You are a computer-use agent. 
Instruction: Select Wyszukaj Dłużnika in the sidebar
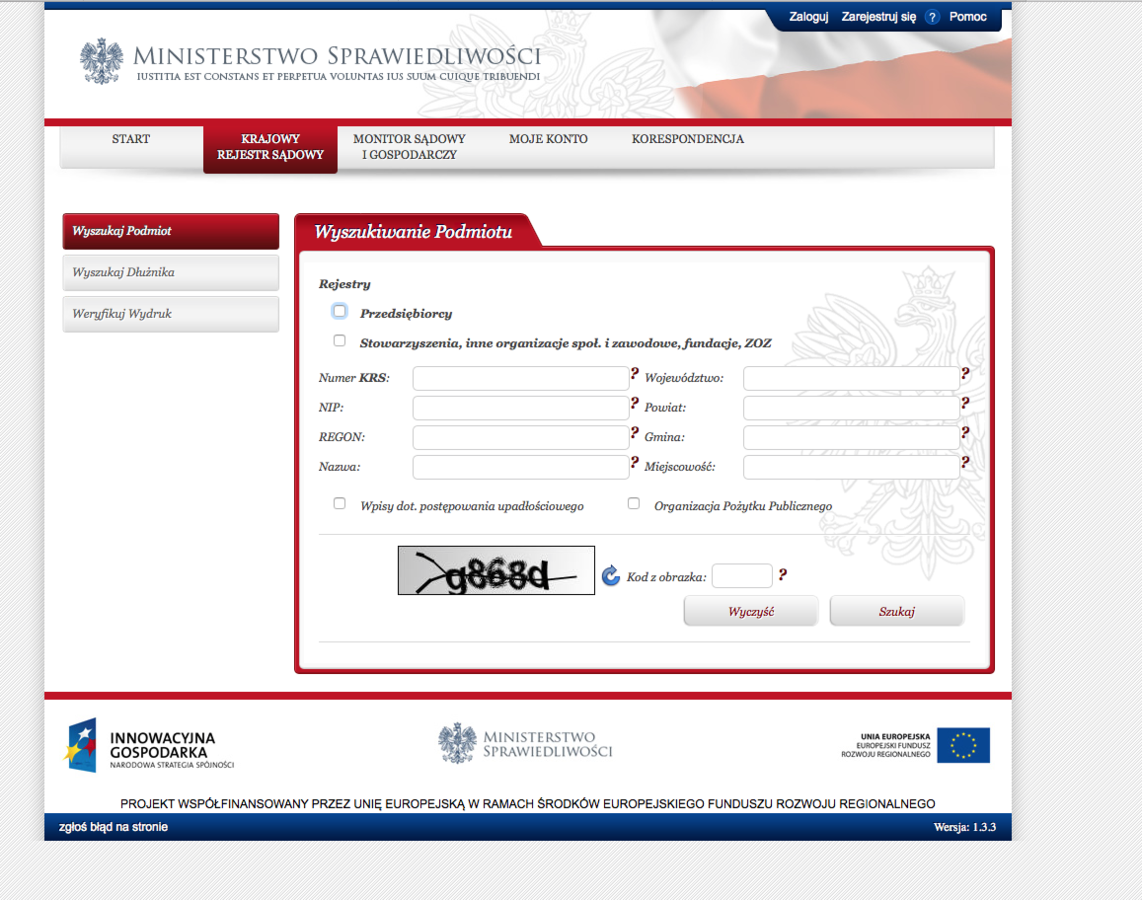click(171, 272)
